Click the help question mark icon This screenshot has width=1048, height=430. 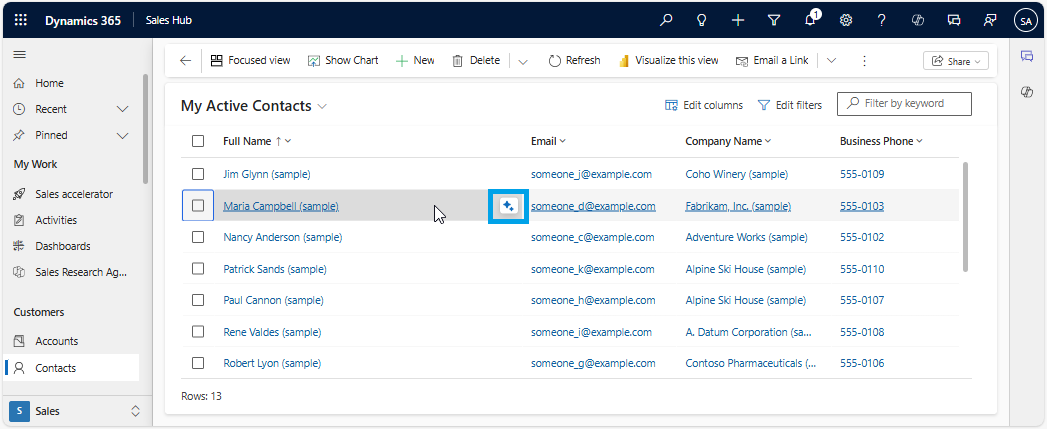[x=881, y=19]
